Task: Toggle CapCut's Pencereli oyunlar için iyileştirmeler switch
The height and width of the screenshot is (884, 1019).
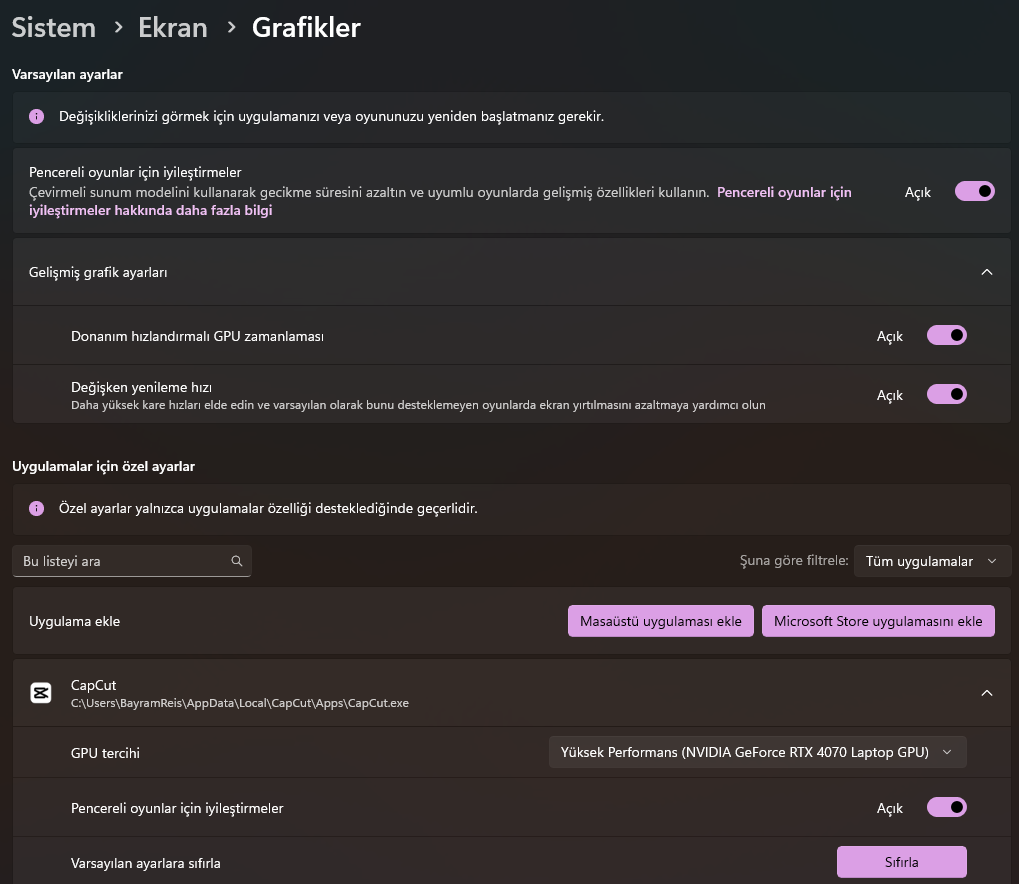Action: click(x=946, y=807)
